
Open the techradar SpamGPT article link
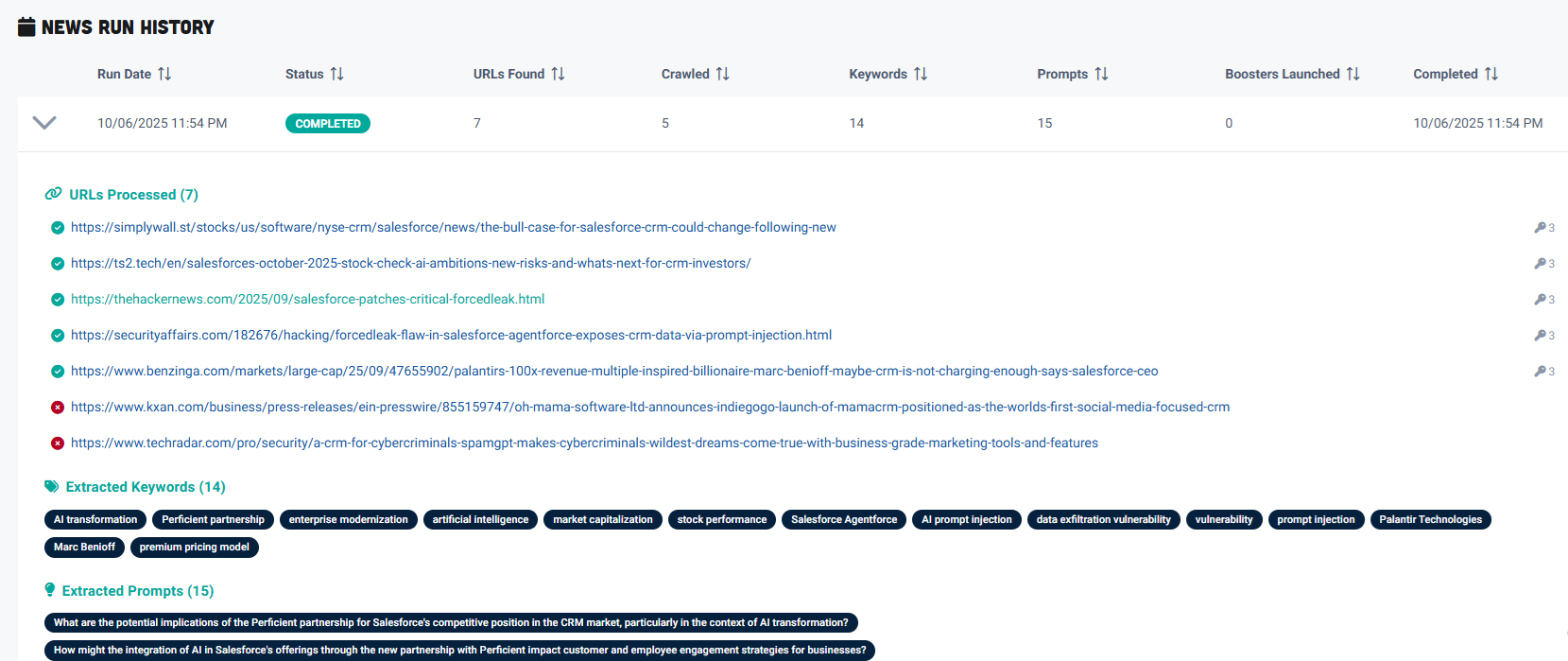pyautogui.click(x=584, y=443)
